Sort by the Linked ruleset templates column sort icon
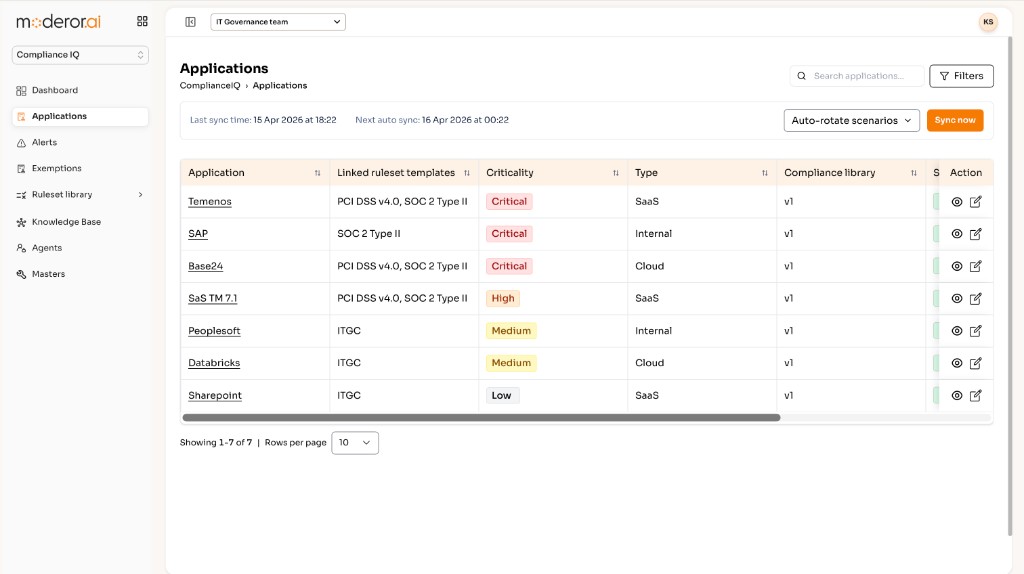The height and width of the screenshot is (574, 1024). point(466,173)
